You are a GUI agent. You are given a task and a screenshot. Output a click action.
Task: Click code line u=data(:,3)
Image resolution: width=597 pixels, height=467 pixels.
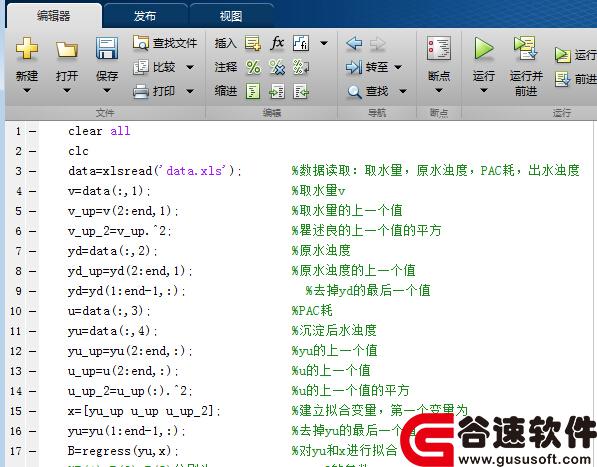pyautogui.click(x=109, y=311)
